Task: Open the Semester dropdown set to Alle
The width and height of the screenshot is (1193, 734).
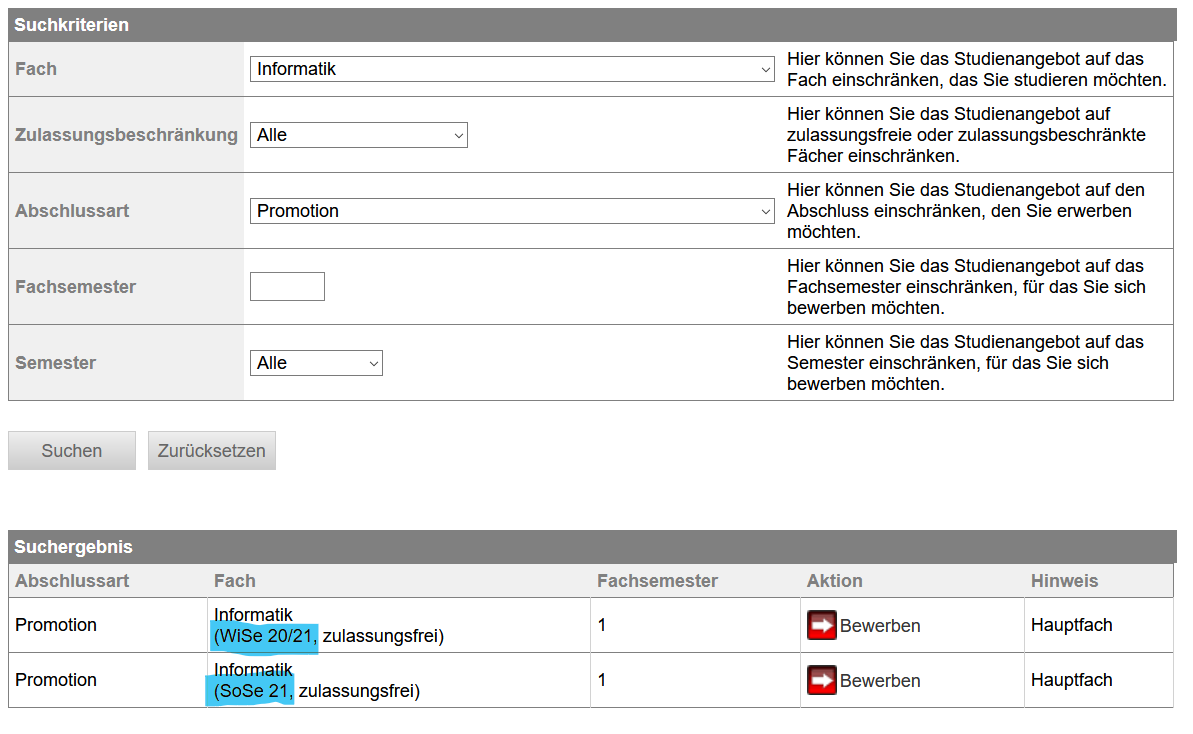Action: [316, 364]
